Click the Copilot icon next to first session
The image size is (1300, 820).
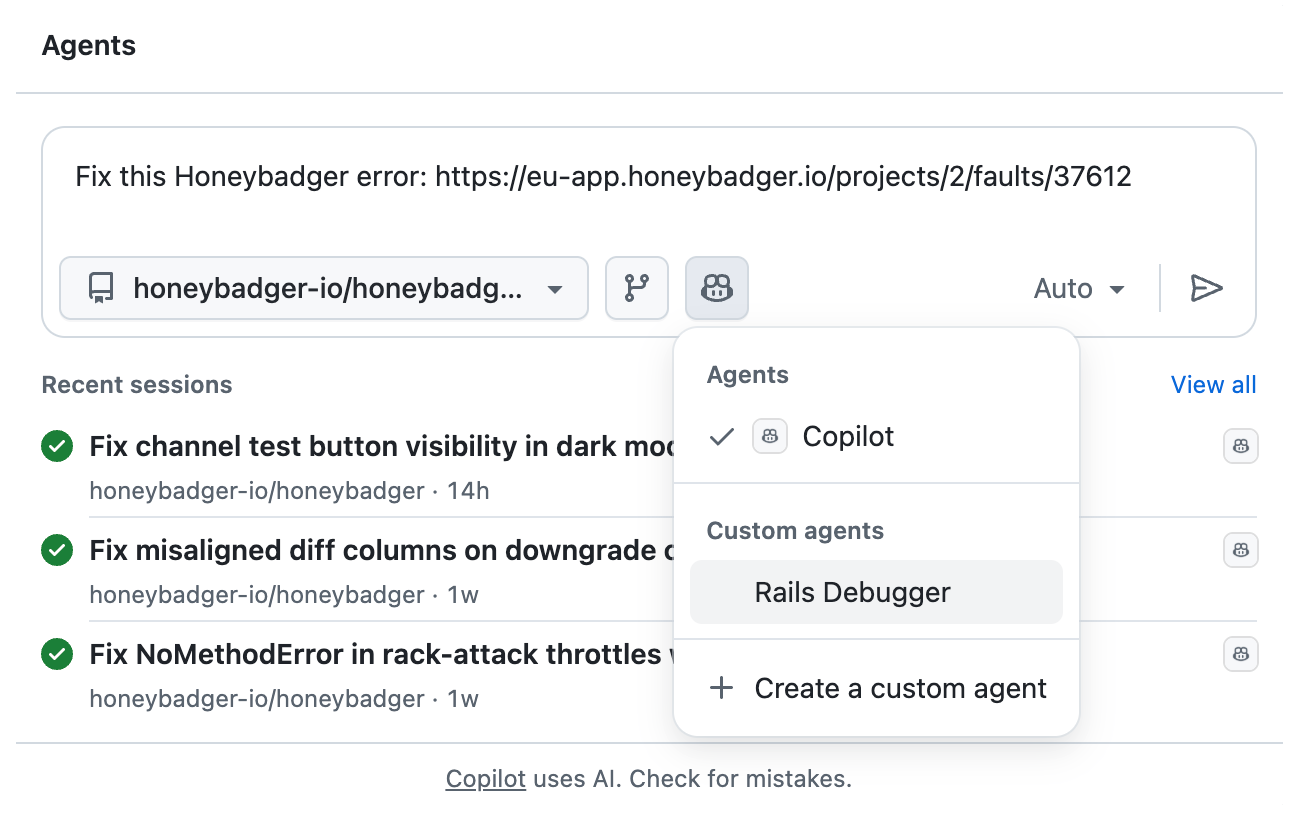coord(1240,446)
